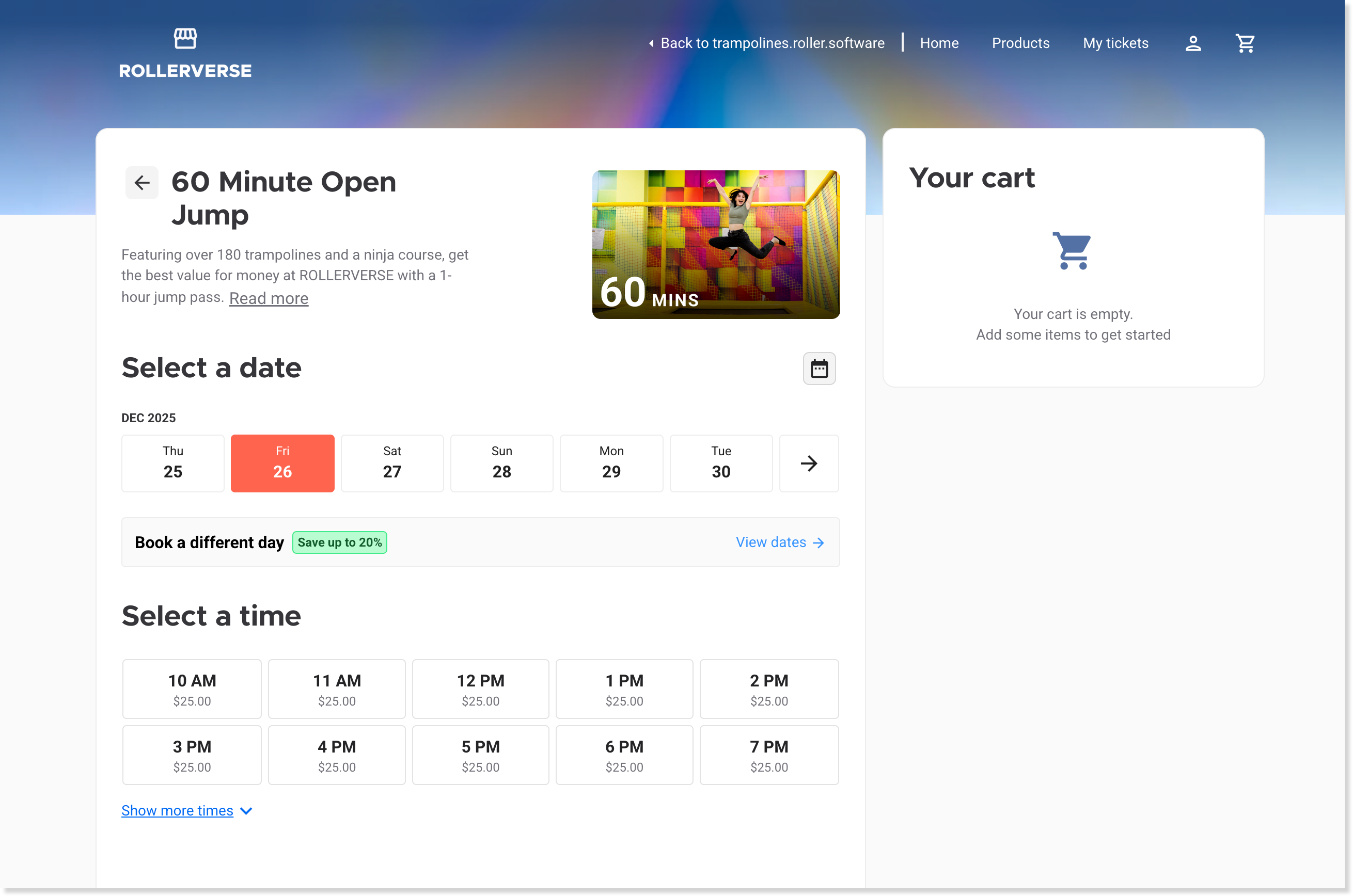Click chevron next to Show more times
Screen dimensions: 1353x896
point(246,811)
